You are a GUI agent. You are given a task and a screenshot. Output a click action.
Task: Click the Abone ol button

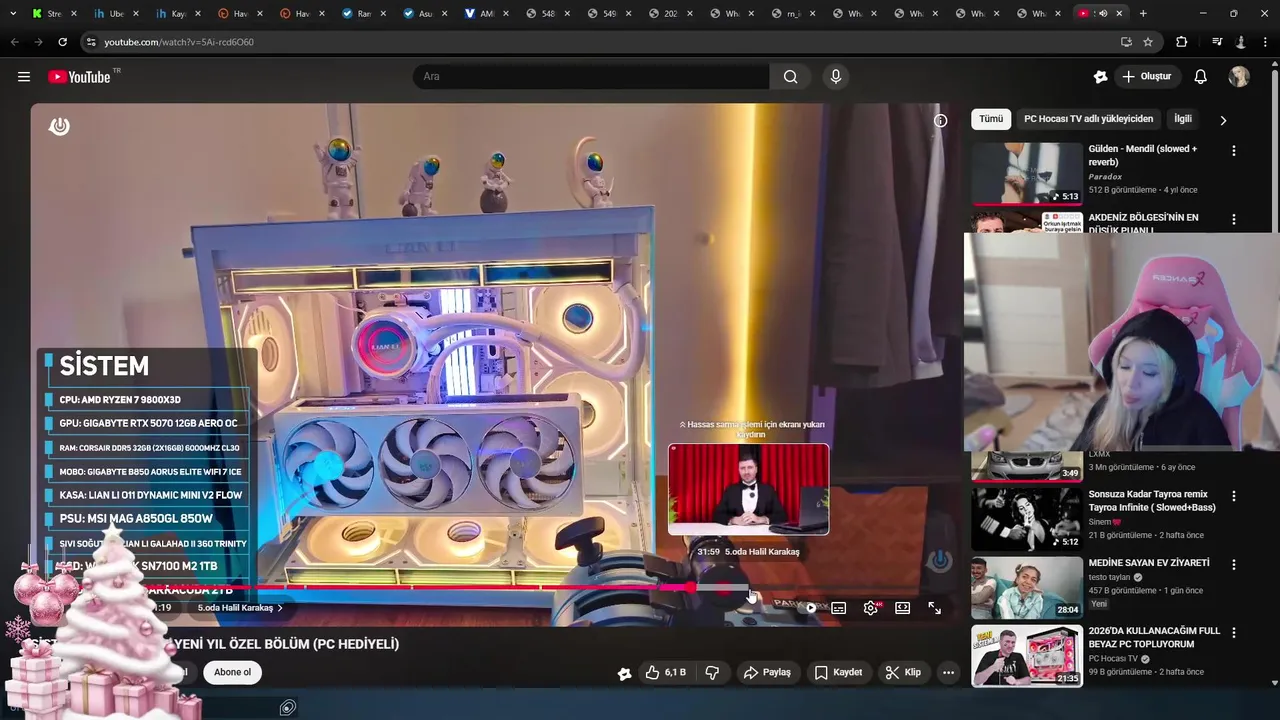[232, 672]
